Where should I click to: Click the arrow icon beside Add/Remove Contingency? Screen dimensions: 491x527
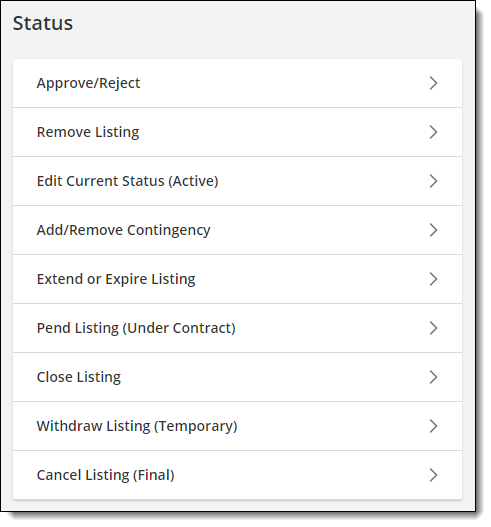[433, 230]
